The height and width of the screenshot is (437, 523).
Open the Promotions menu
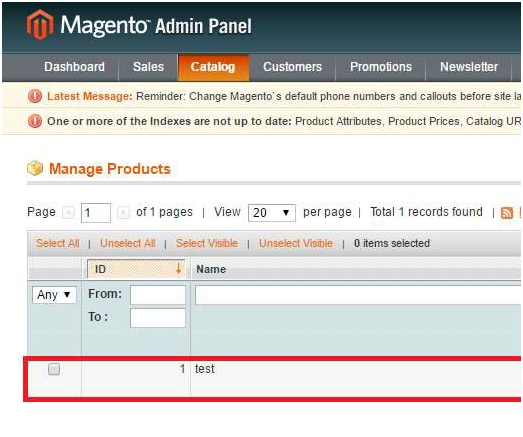tap(381, 67)
